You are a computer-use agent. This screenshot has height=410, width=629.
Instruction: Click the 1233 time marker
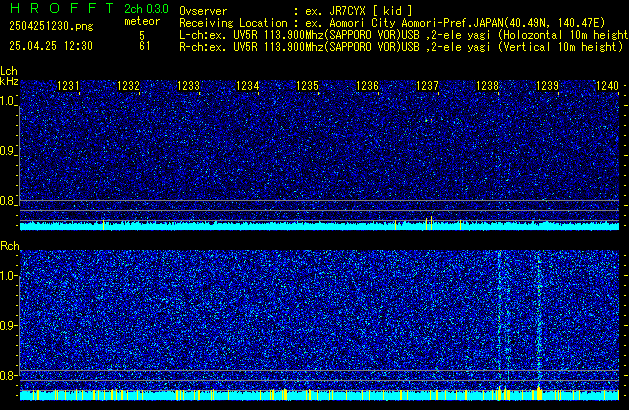[x=188, y=86]
